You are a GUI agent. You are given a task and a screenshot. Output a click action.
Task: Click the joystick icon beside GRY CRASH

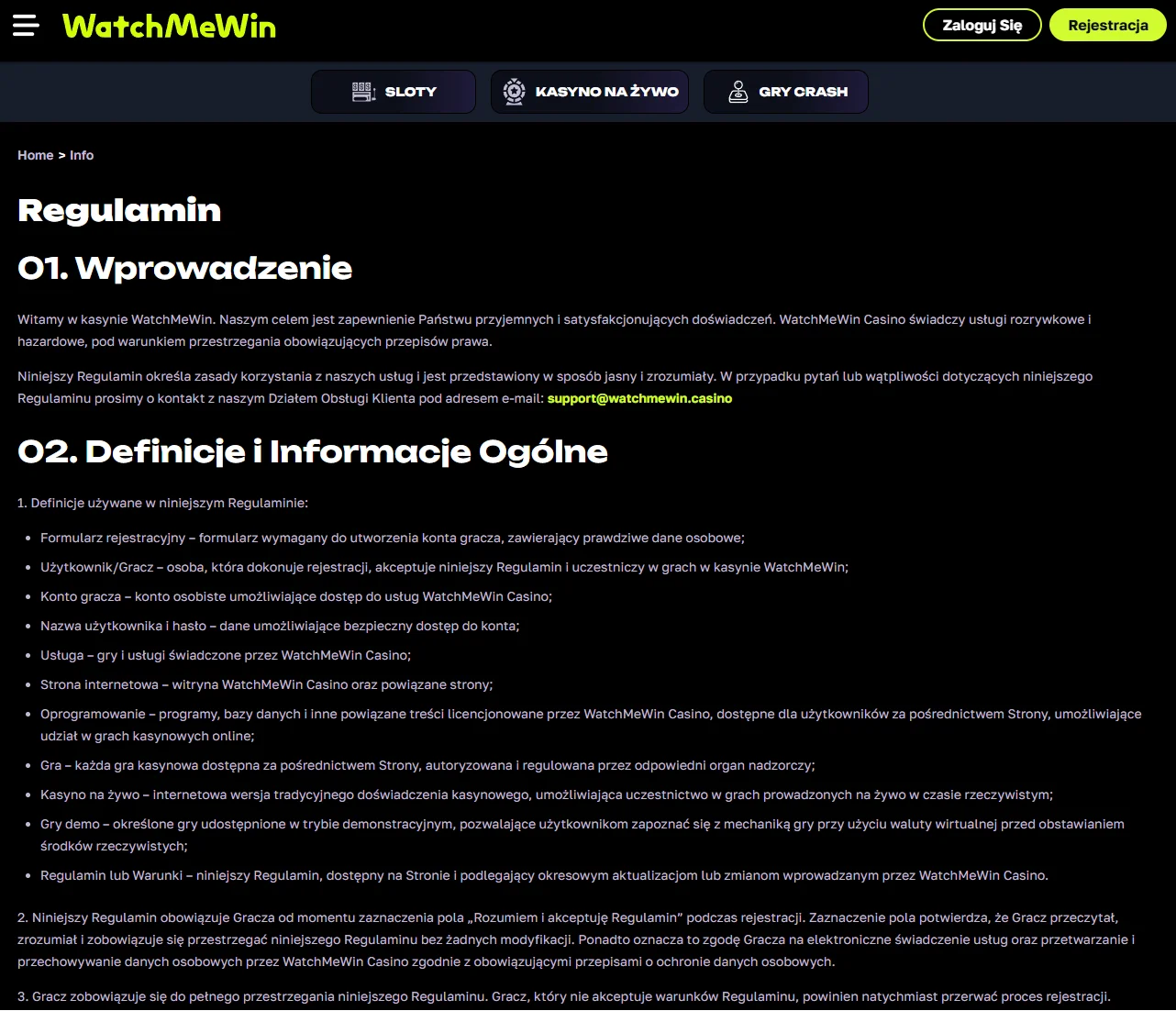pos(738,92)
